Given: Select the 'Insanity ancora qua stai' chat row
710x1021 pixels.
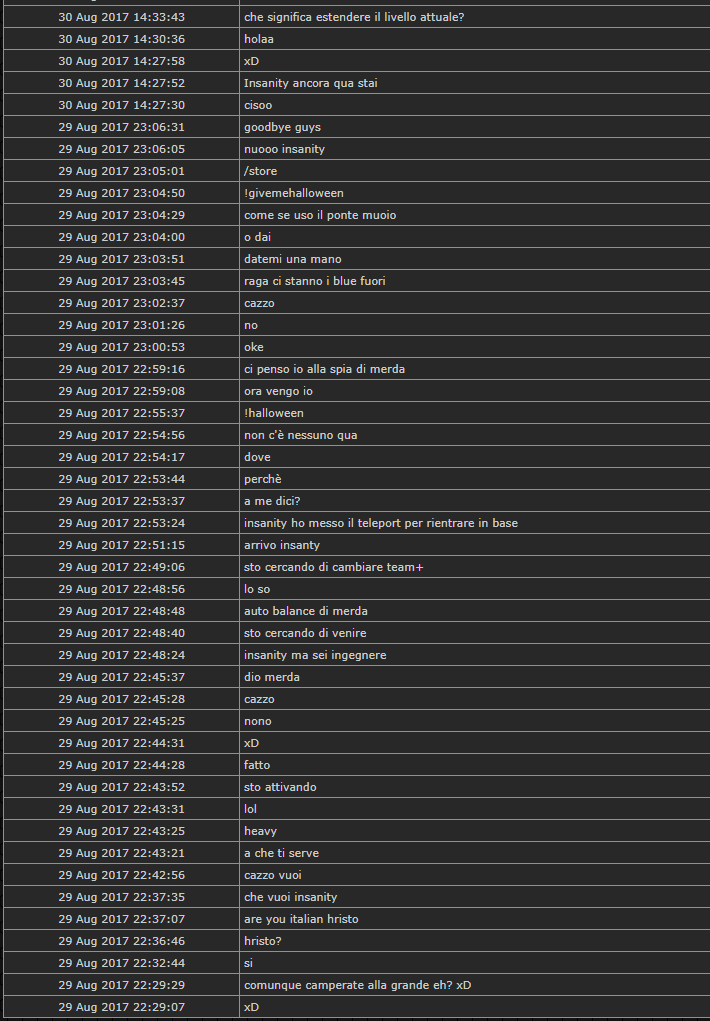Looking at the screenshot, I should (x=356, y=83).
